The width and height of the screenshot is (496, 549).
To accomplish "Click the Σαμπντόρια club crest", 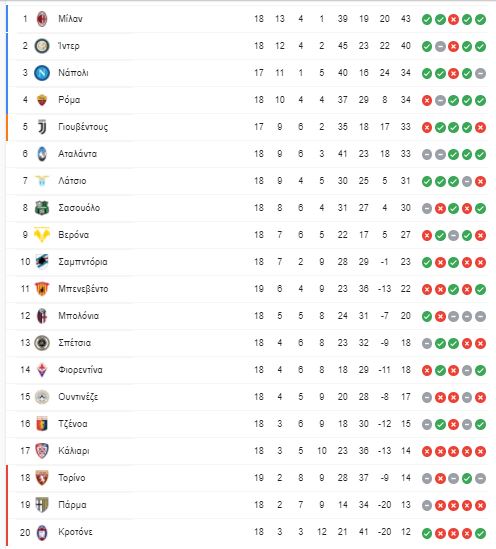I will point(42,262).
